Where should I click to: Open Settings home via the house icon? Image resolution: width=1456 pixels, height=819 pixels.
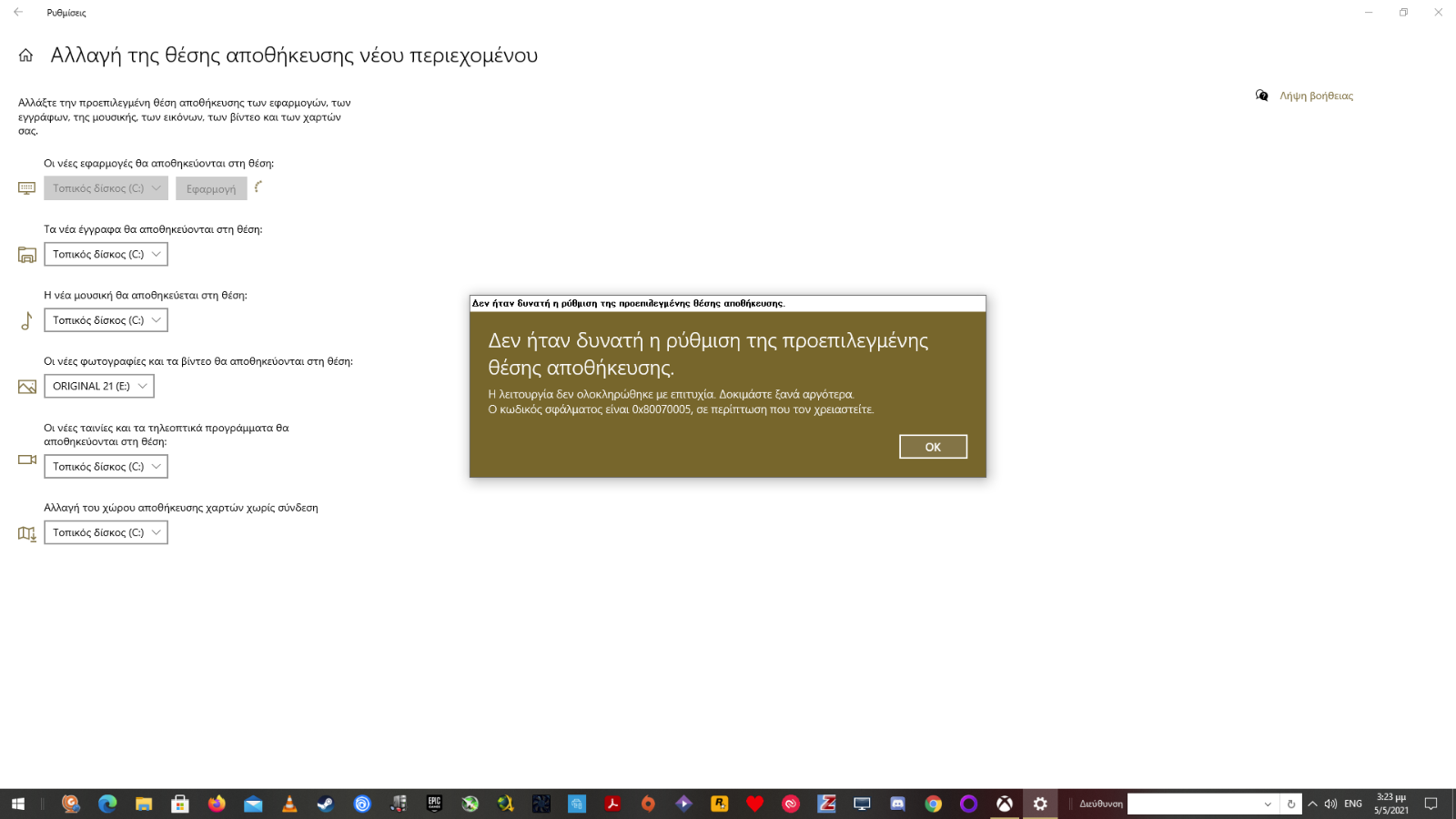[x=25, y=56]
